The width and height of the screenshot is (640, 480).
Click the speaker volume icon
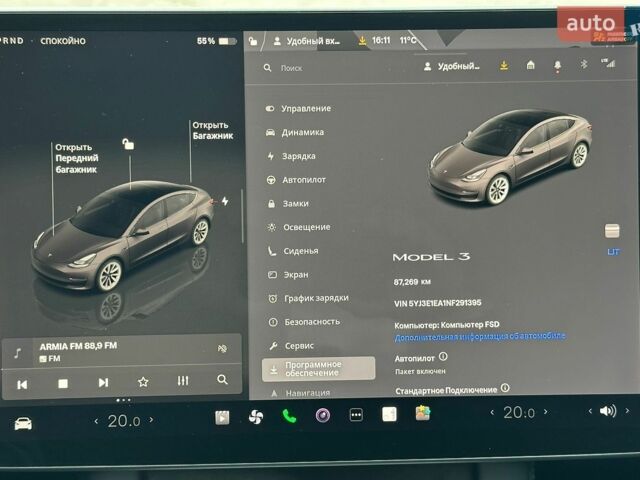click(608, 411)
